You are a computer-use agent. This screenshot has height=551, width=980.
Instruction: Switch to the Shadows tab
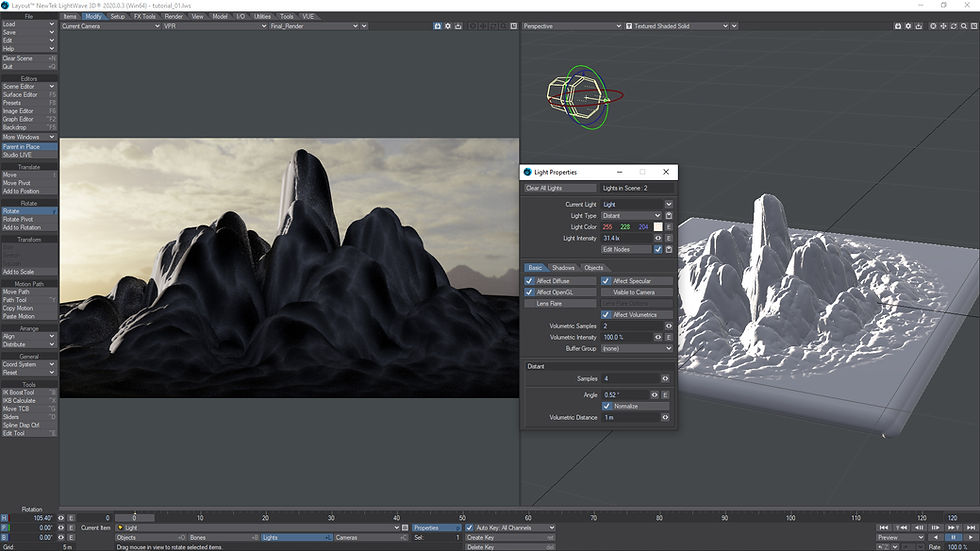pyautogui.click(x=563, y=268)
